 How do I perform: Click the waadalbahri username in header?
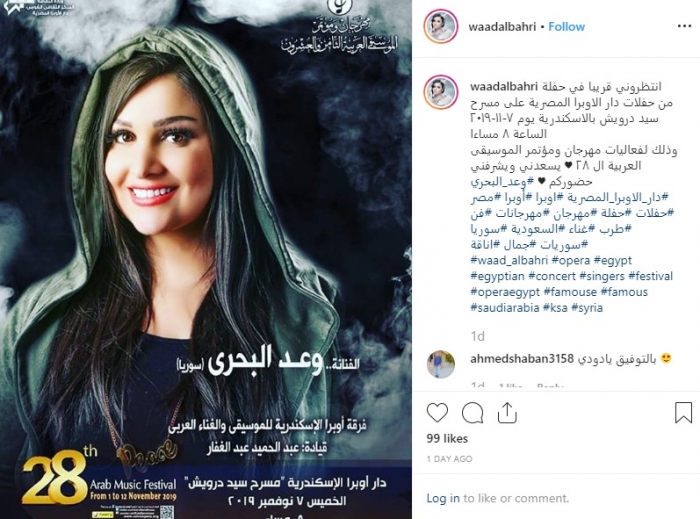coord(502,26)
